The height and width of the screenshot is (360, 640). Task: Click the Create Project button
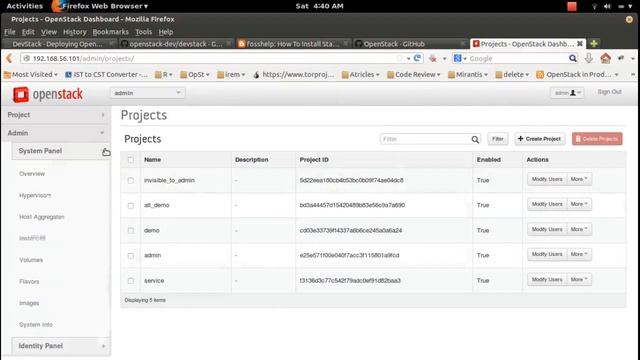pyautogui.click(x=540, y=139)
